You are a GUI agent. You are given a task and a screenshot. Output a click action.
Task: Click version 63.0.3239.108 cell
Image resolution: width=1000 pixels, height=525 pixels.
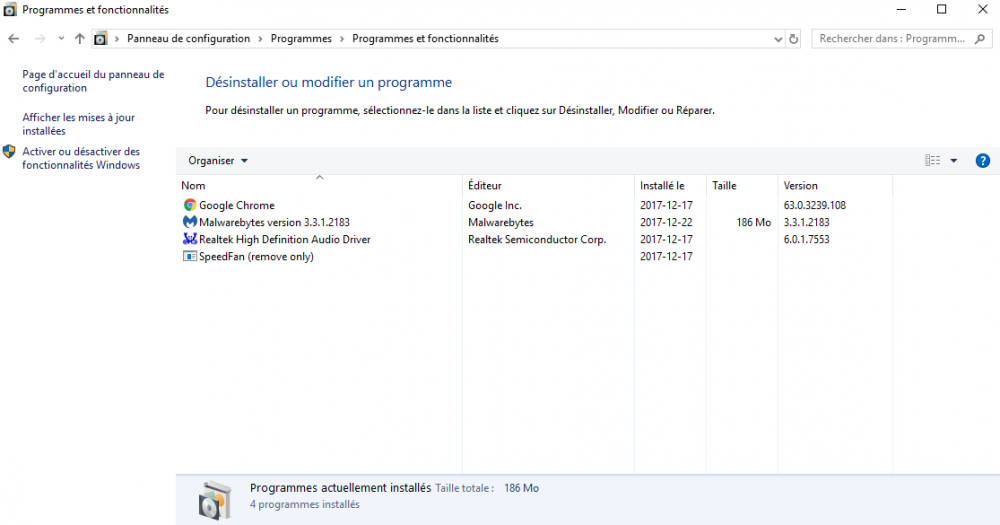click(x=815, y=205)
